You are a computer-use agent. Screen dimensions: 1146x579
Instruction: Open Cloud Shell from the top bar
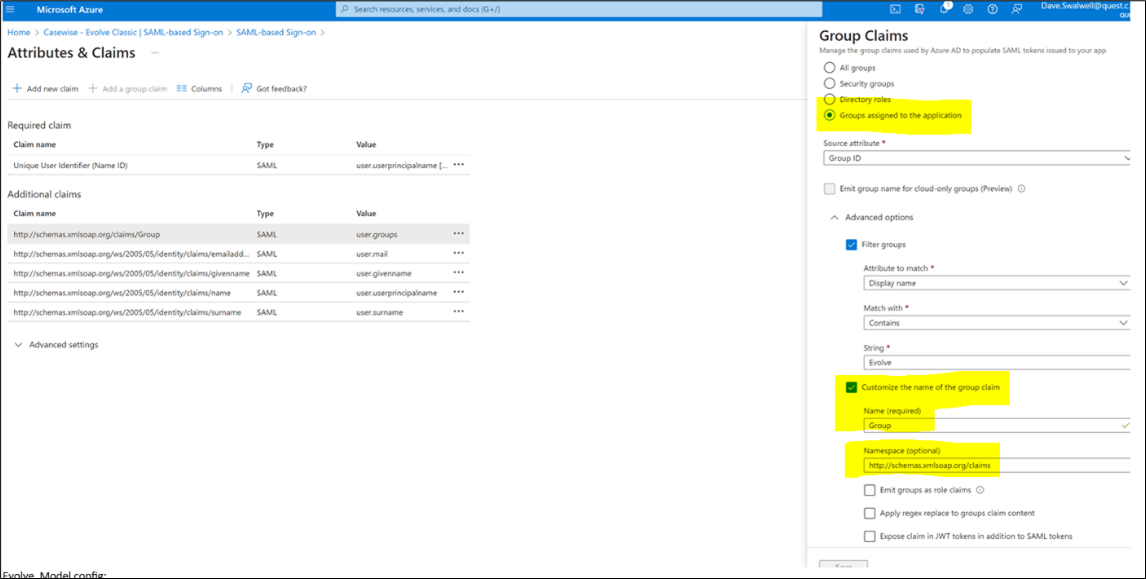click(895, 9)
